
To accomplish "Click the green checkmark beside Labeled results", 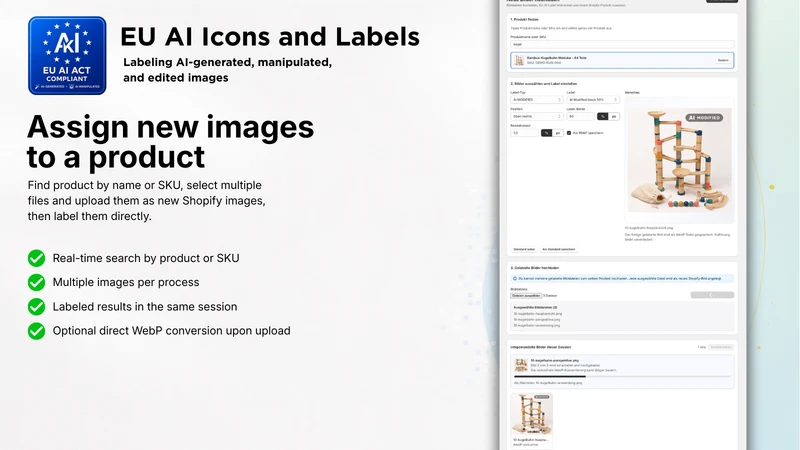I will 36,307.
